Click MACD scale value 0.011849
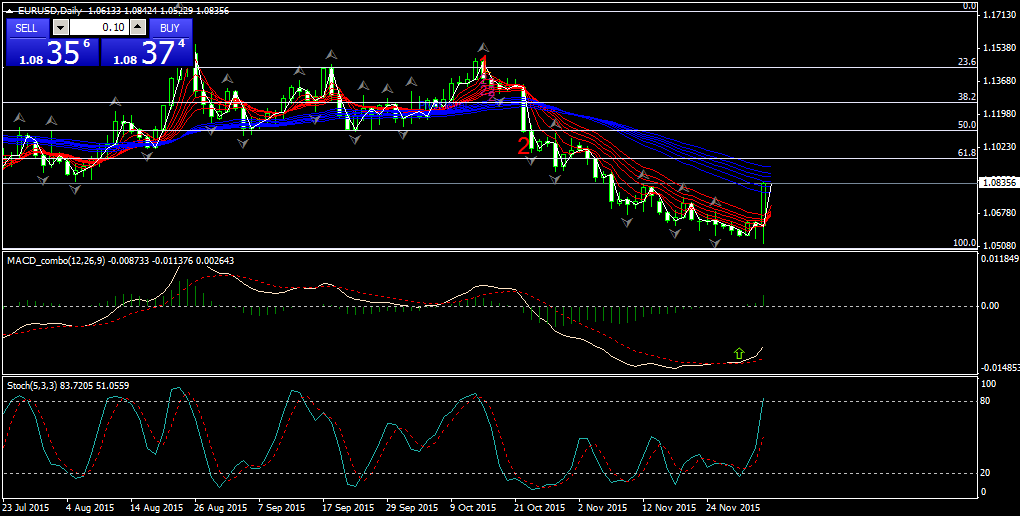1020x516 pixels. [1000, 259]
